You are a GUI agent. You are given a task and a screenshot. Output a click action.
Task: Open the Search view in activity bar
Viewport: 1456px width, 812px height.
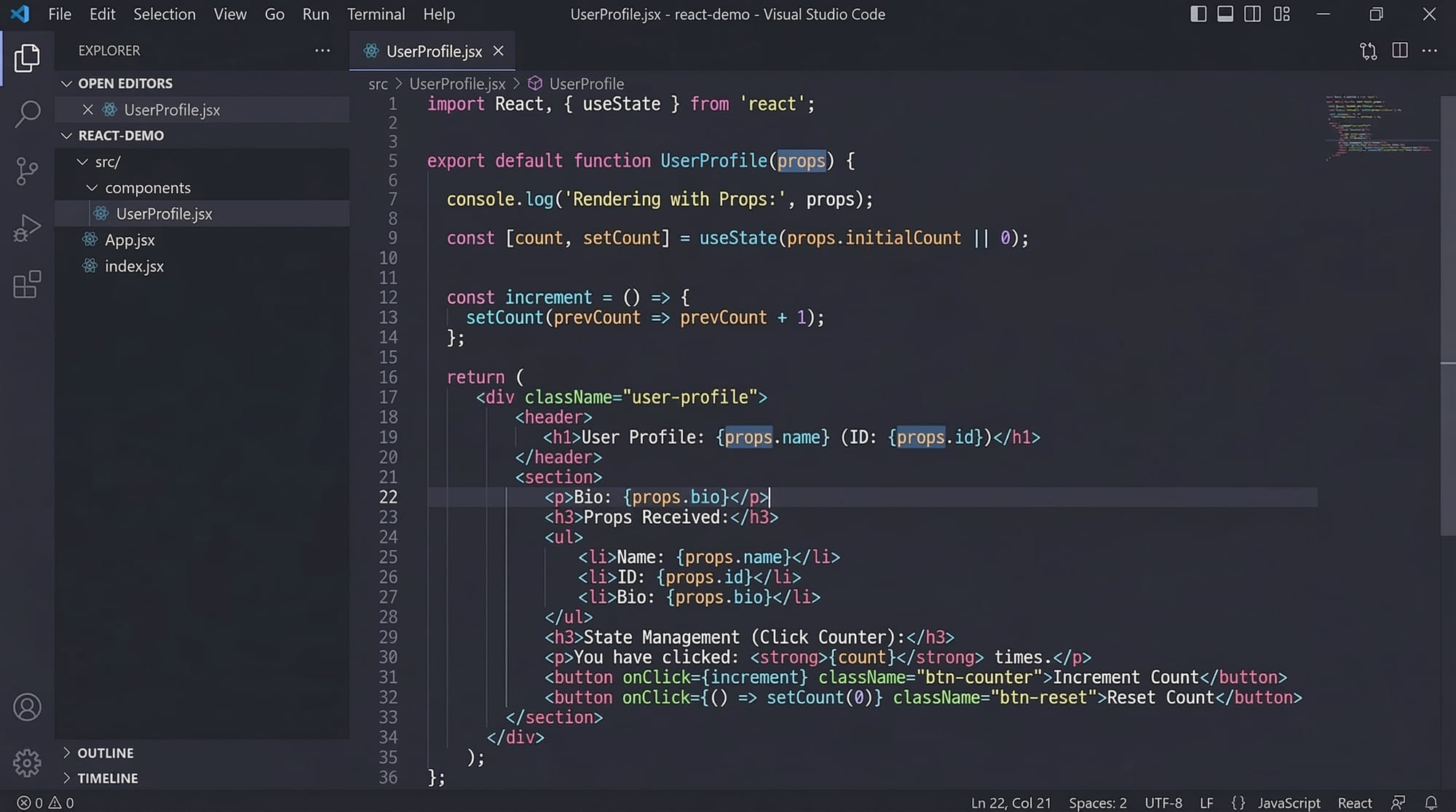[x=27, y=114]
